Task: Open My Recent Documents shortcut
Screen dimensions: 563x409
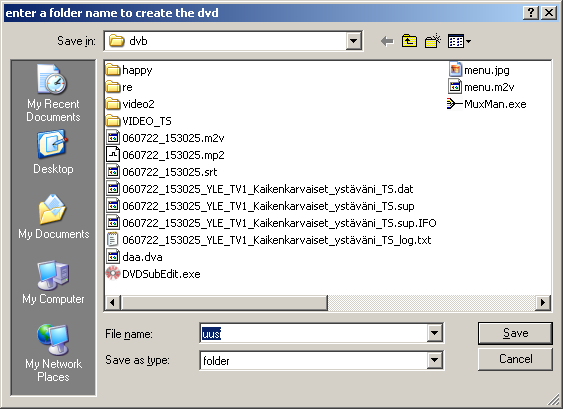Action: tap(53, 93)
